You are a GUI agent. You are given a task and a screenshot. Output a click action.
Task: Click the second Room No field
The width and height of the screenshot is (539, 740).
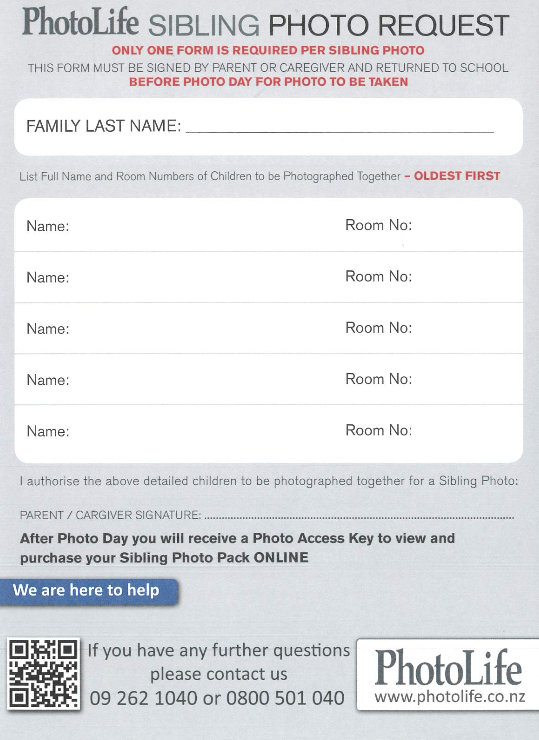click(465, 277)
